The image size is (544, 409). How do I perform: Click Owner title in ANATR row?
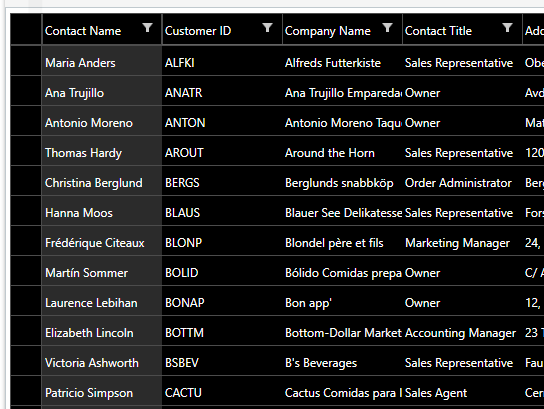coord(462,91)
